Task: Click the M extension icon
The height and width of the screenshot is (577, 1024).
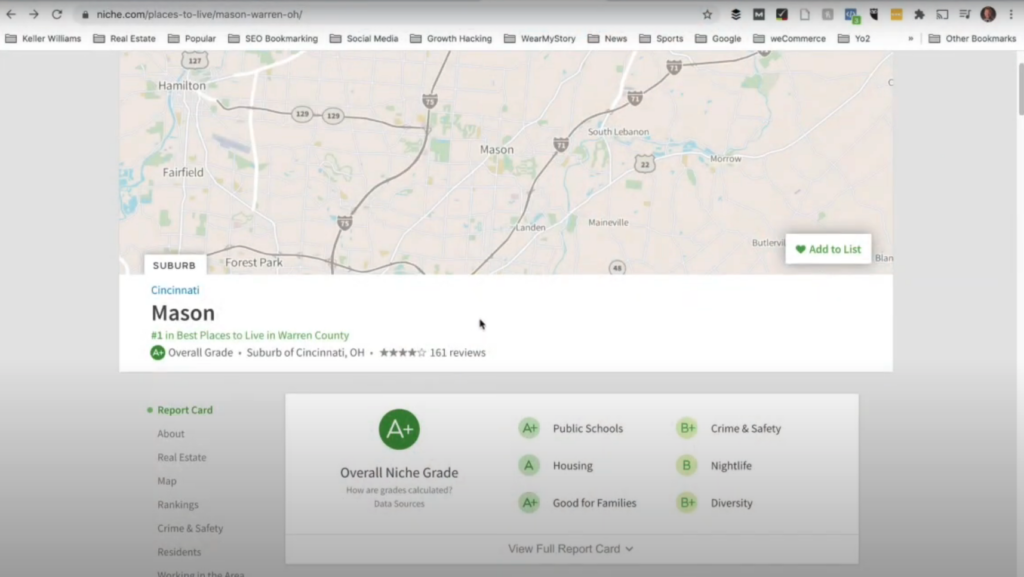Action: point(758,14)
